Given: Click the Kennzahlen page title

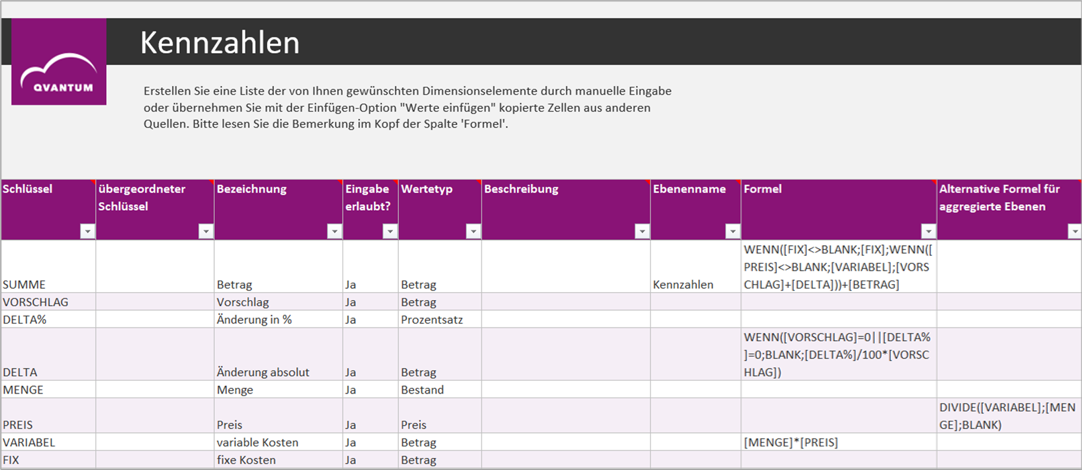Looking at the screenshot, I should [x=219, y=42].
